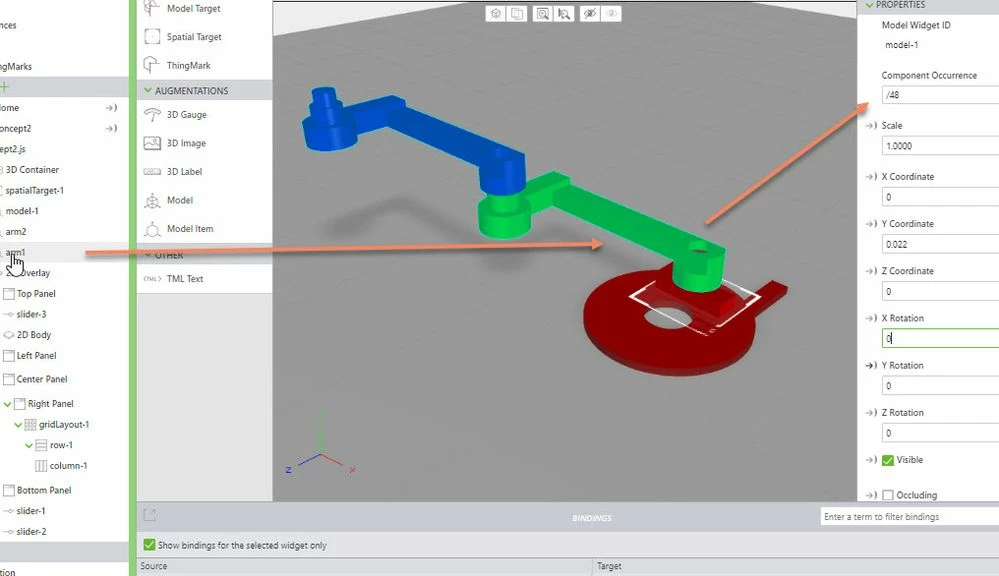The image size is (999, 576).
Task: Open binding arrow icon beside Z Rotation
Action: coord(871,412)
